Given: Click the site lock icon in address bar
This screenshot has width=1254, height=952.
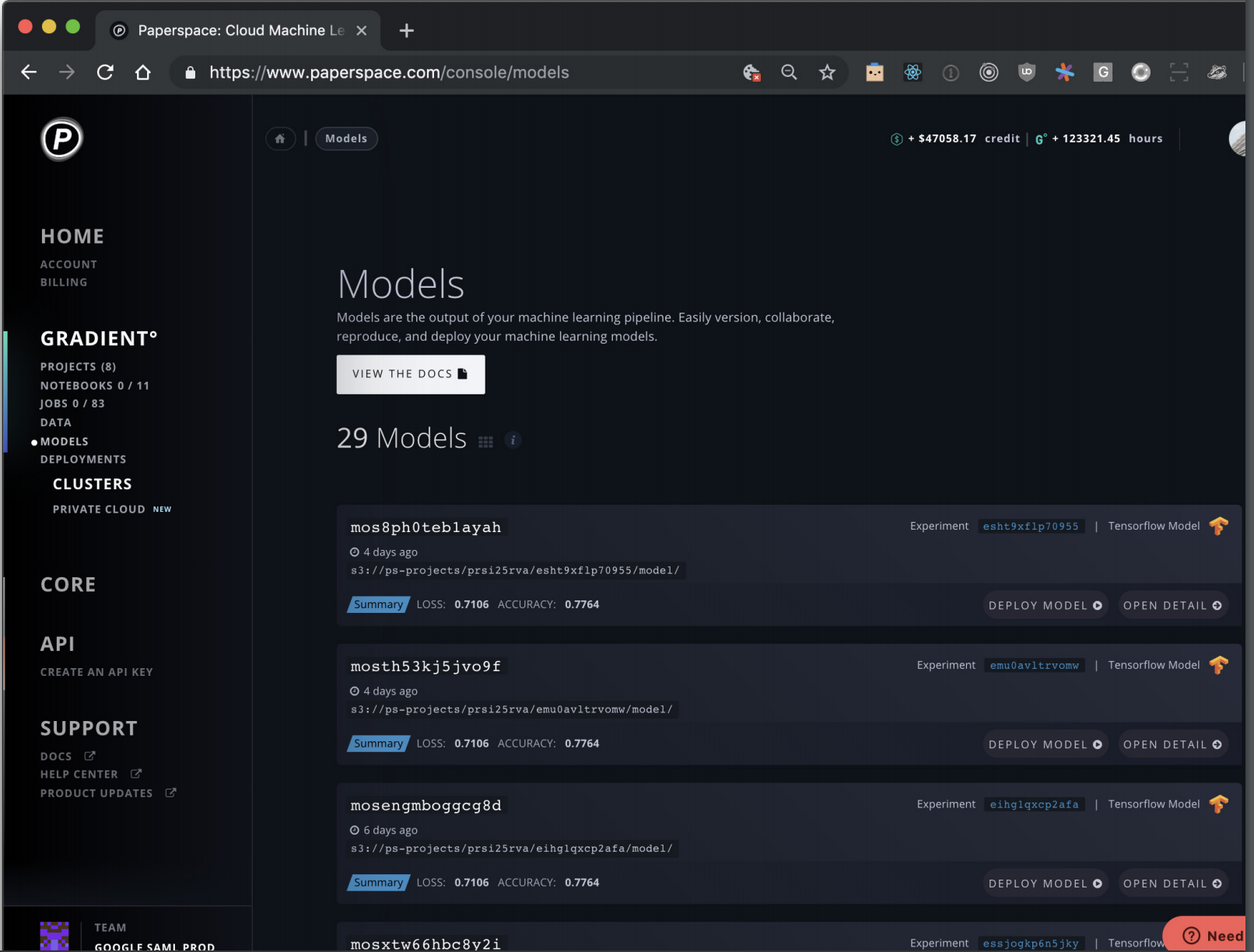Looking at the screenshot, I should tap(190, 72).
